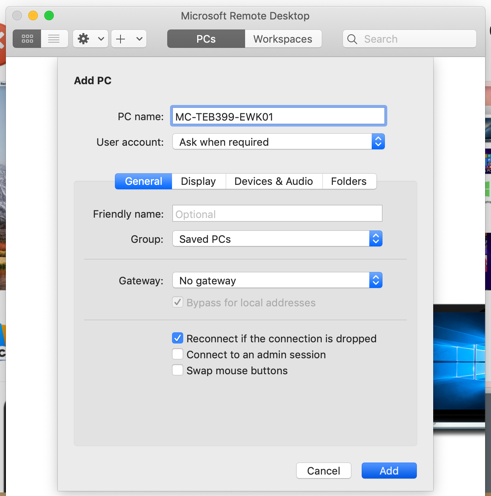Screen dimensions: 491x496
Task: Click into the PC name text field
Action: click(278, 116)
